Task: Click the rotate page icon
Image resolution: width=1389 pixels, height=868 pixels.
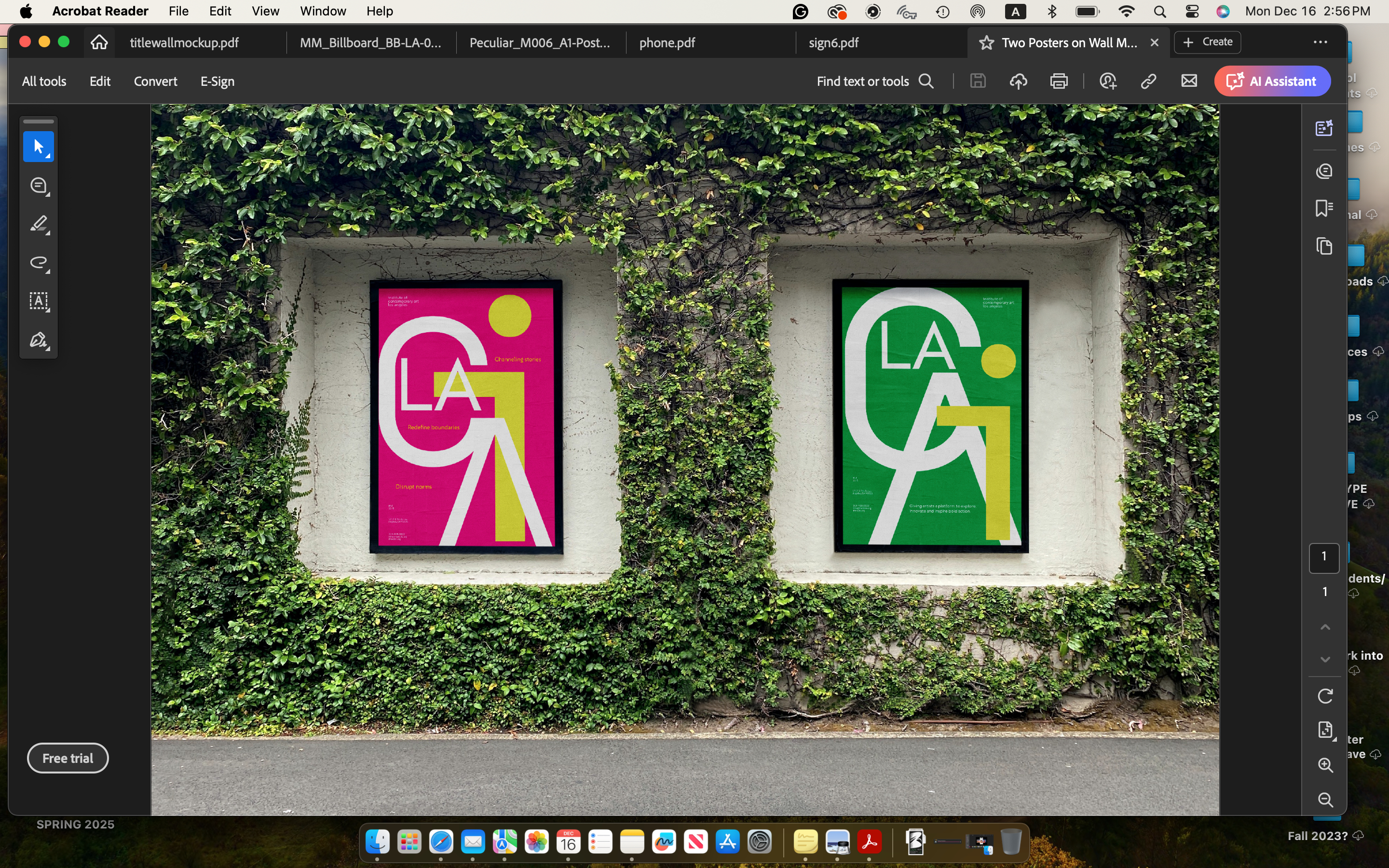Action: tap(1325, 696)
